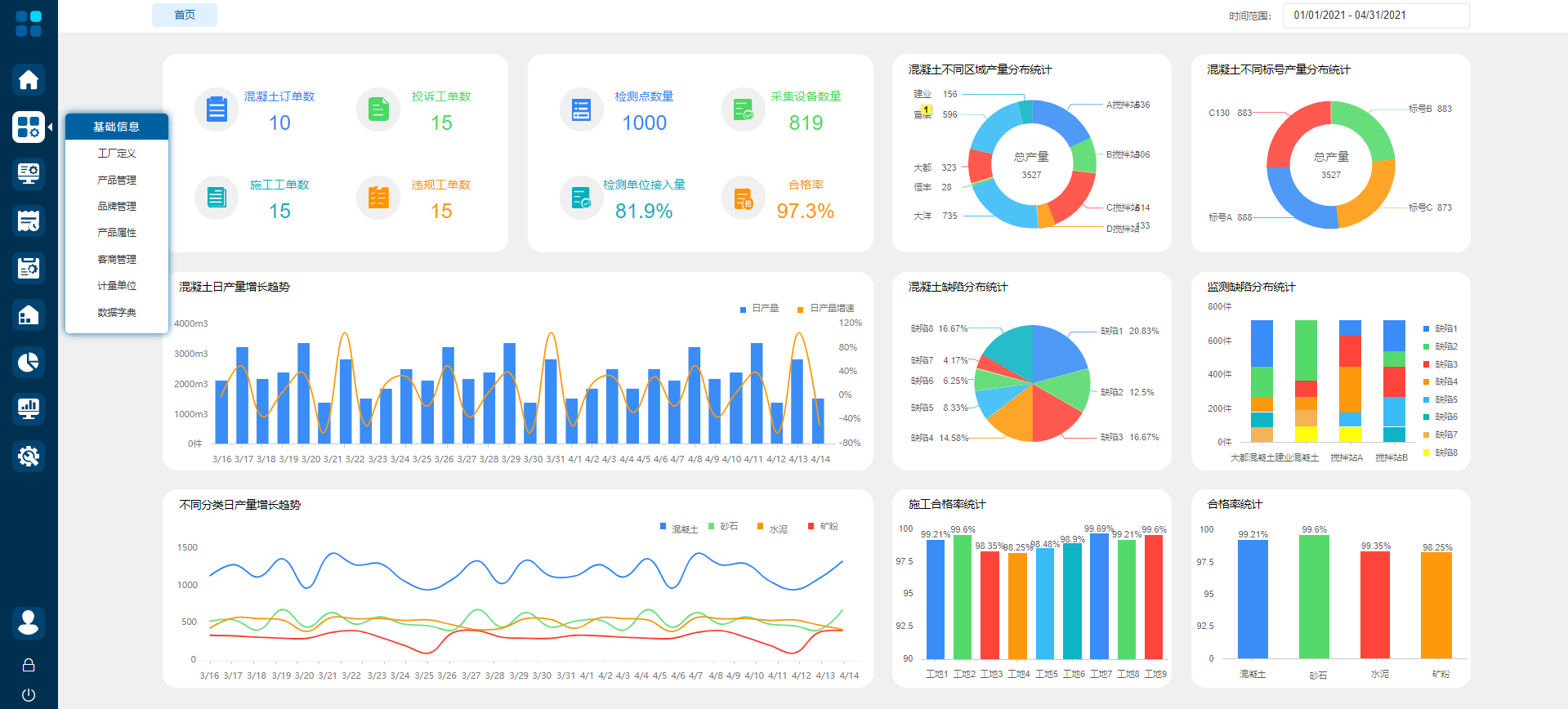The width and height of the screenshot is (1568, 709).
Task: Open the gear wrench system settings icon
Action: [29, 456]
